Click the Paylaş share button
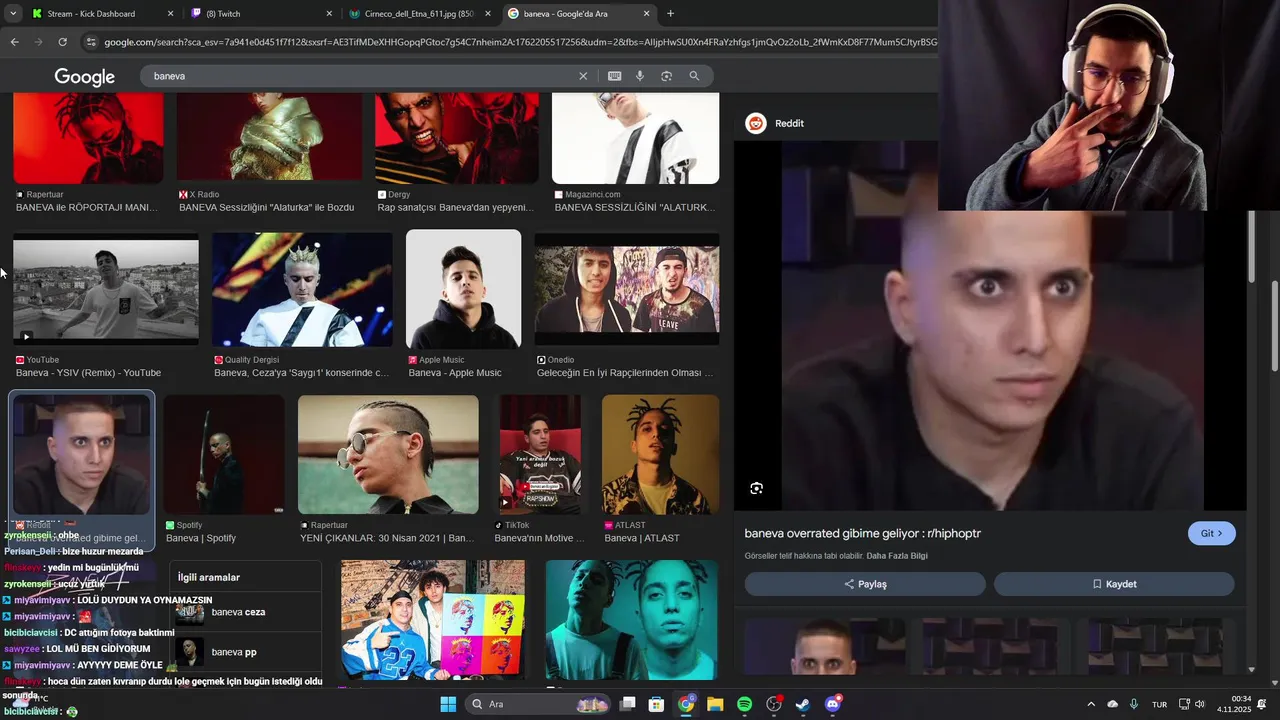This screenshot has width=1280, height=720. (x=865, y=584)
